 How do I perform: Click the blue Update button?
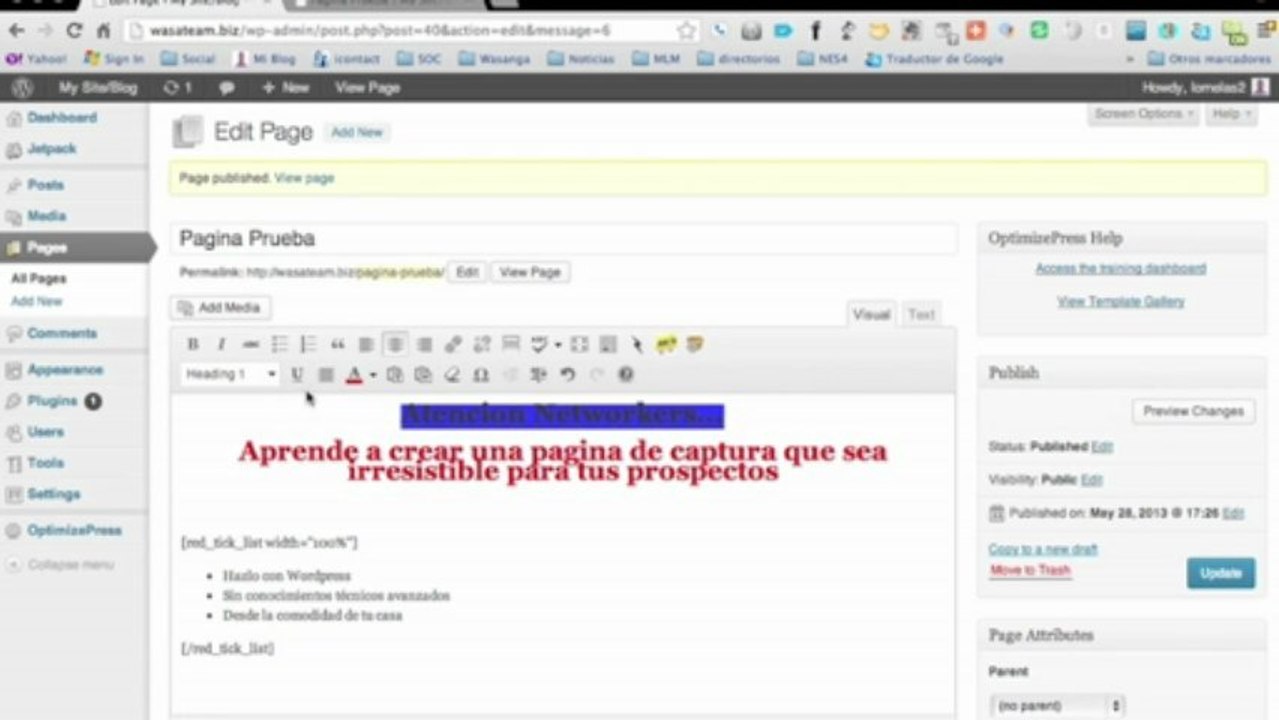pos(1221,573)
